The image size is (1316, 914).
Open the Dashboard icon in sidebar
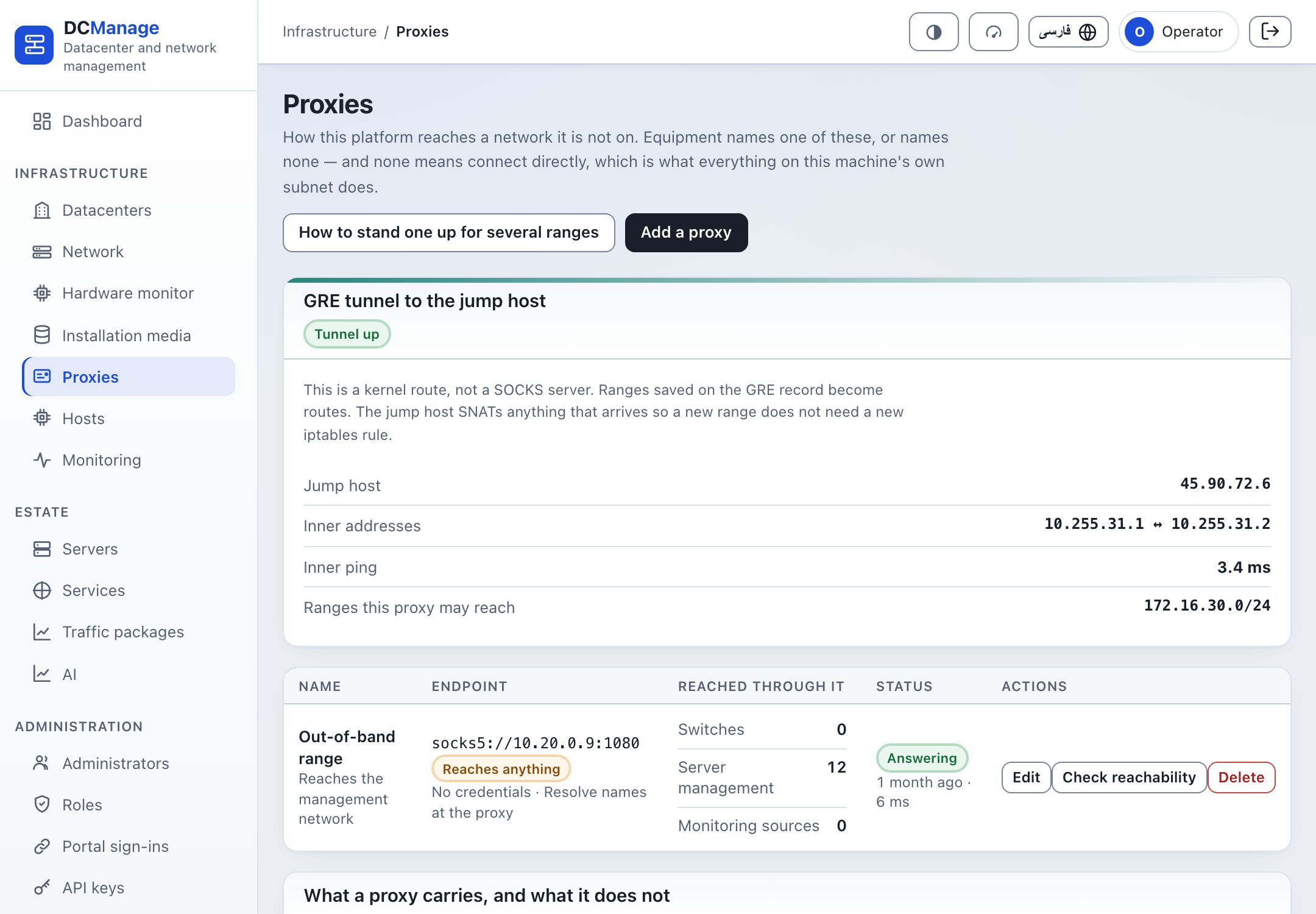(x=42, y=121)
